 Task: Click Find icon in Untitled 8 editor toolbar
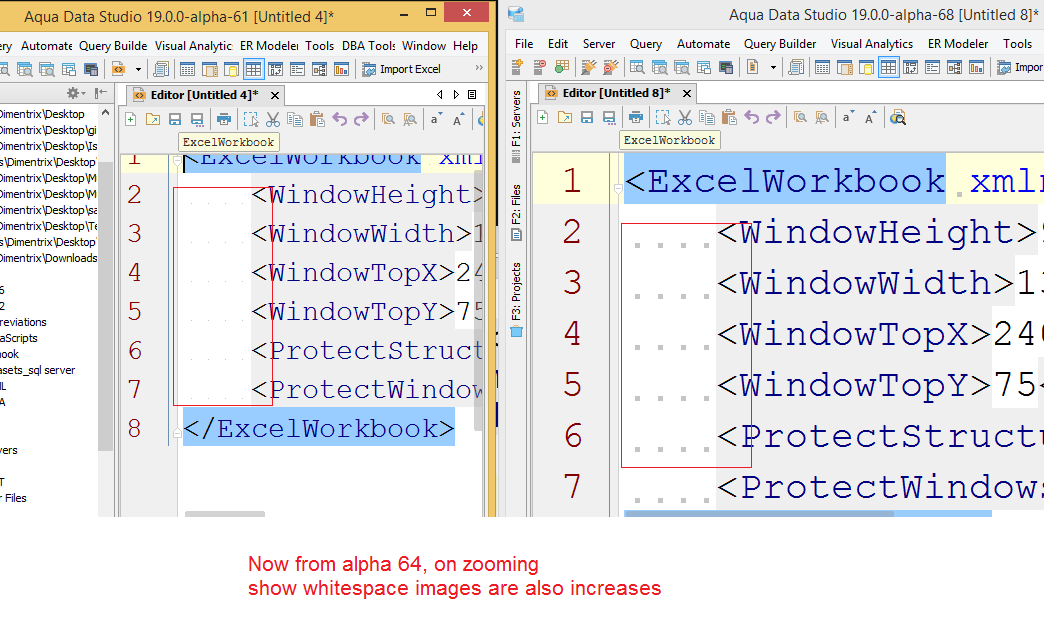click(800, 118)
